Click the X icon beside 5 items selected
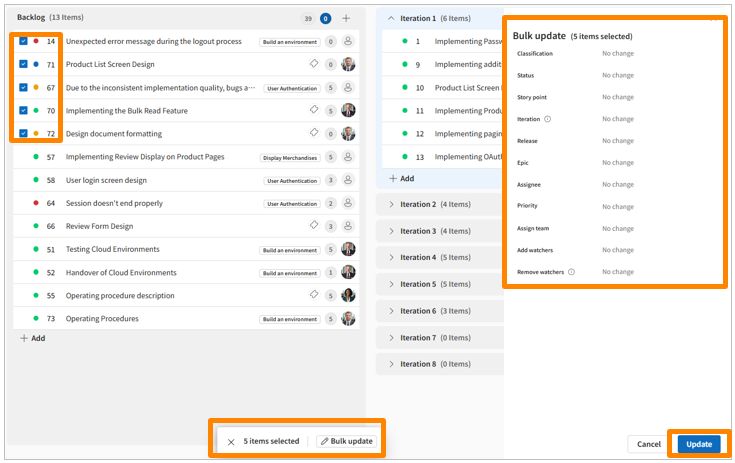 pyautogui.click(x=231, y=441)
